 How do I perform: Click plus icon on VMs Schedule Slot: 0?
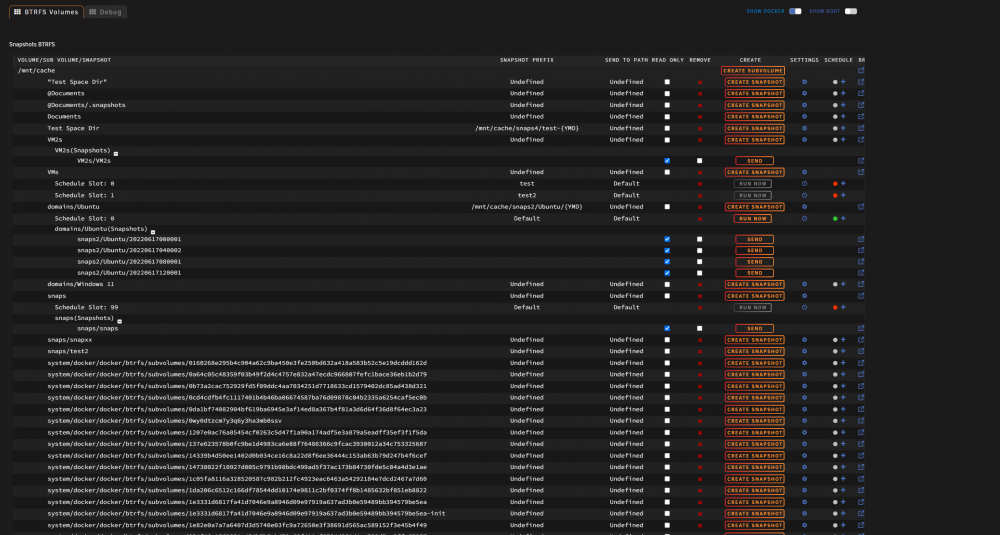tap(843, 184)
